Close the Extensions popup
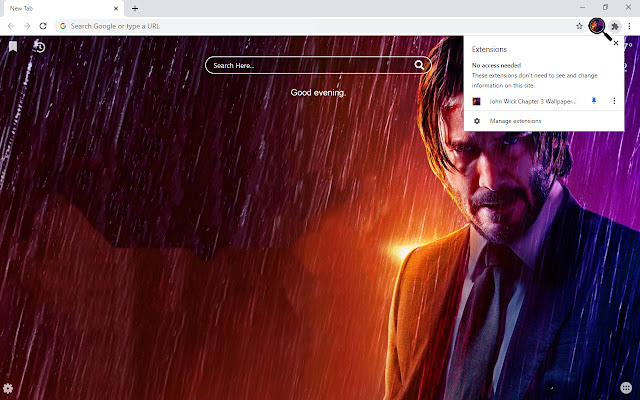 pos(616,43)
